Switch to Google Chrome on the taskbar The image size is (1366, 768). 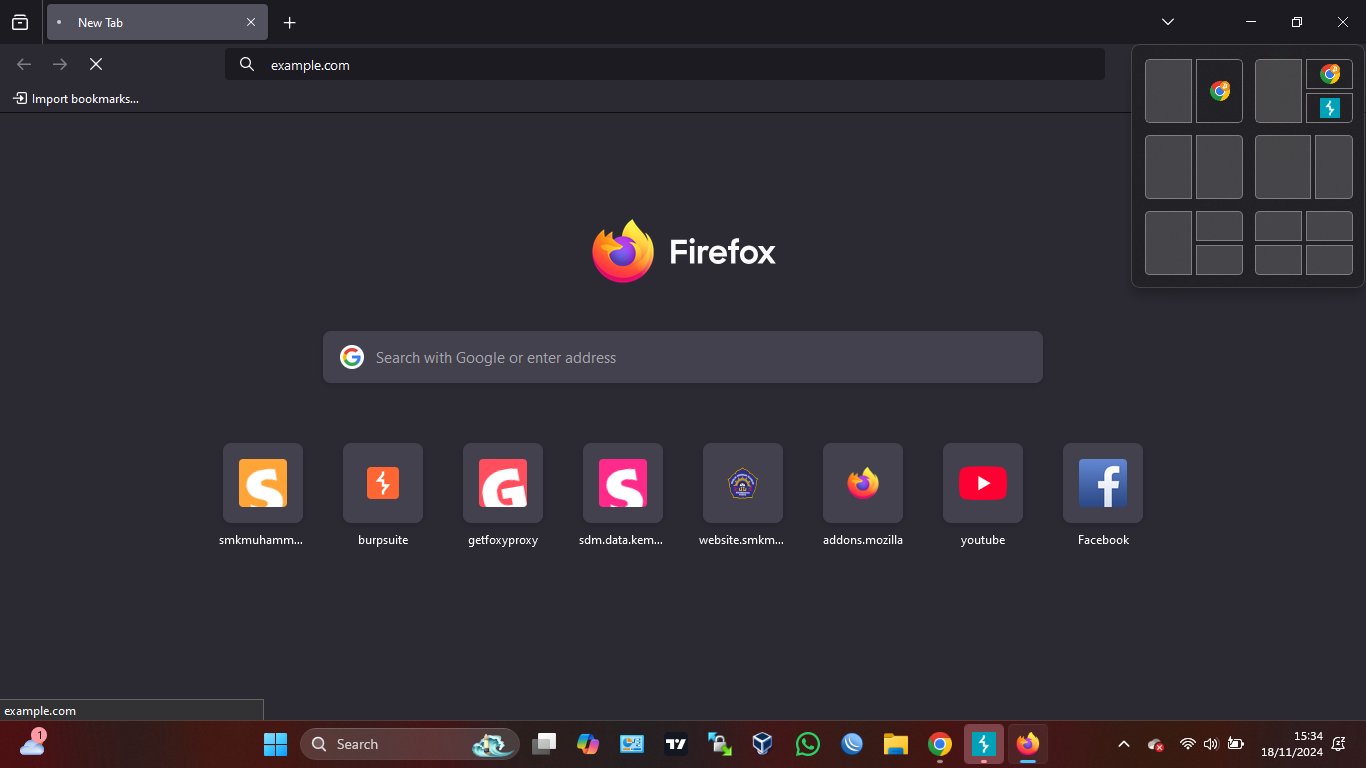[x=939, y=744]
